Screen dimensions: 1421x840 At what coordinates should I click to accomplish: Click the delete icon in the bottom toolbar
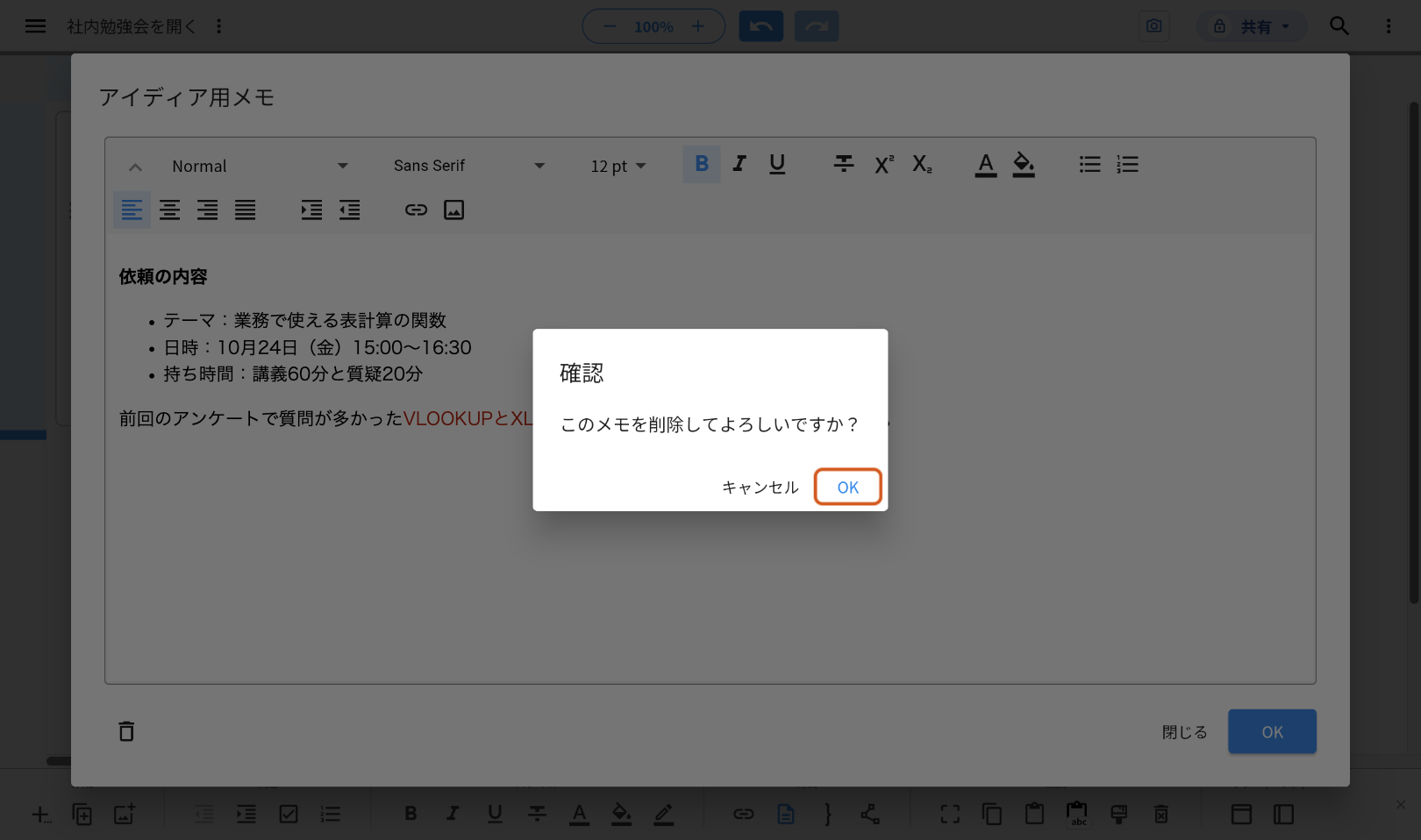click(1161, 815)
